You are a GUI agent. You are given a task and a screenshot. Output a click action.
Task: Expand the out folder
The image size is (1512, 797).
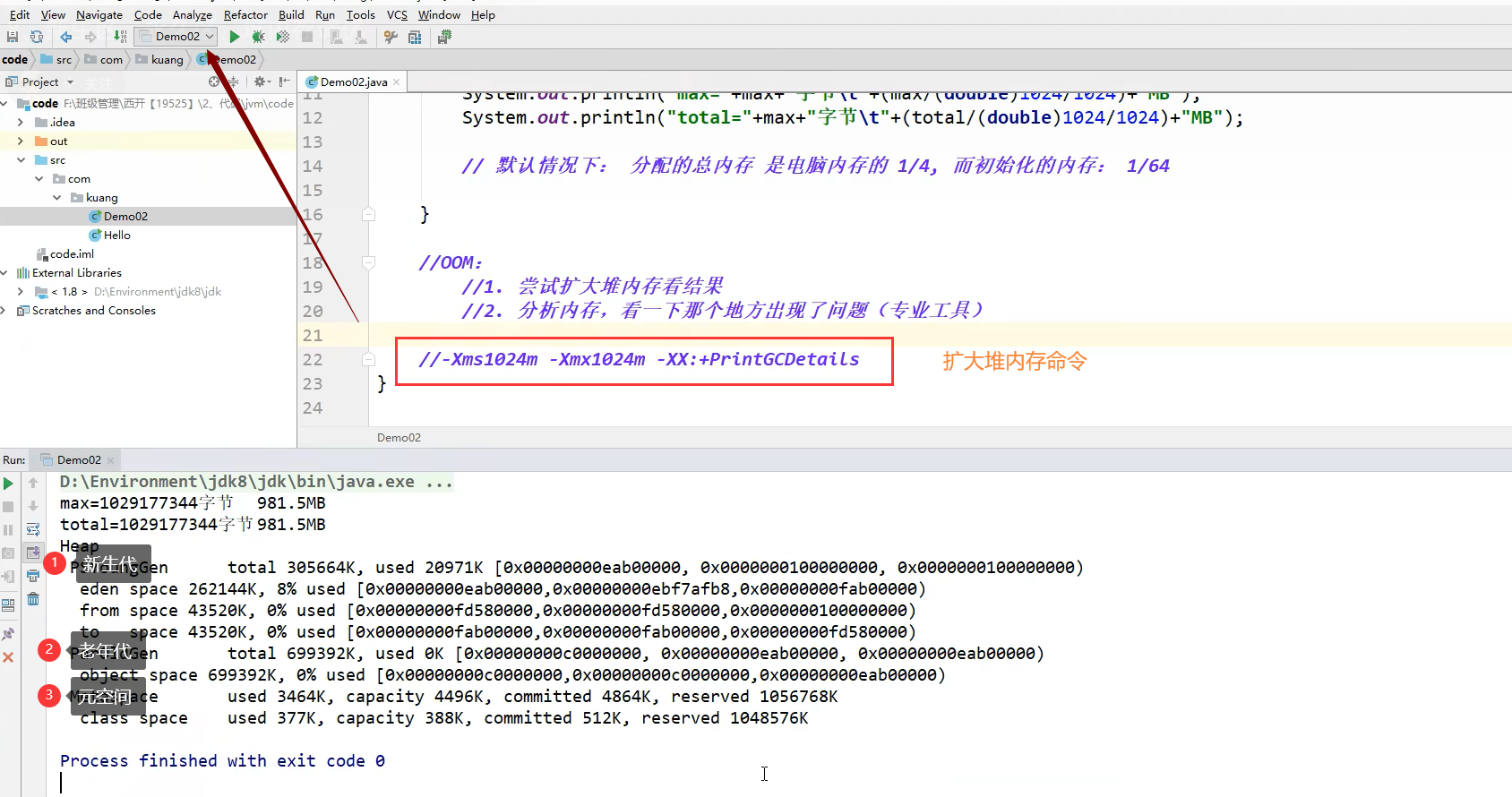(21, 141)
